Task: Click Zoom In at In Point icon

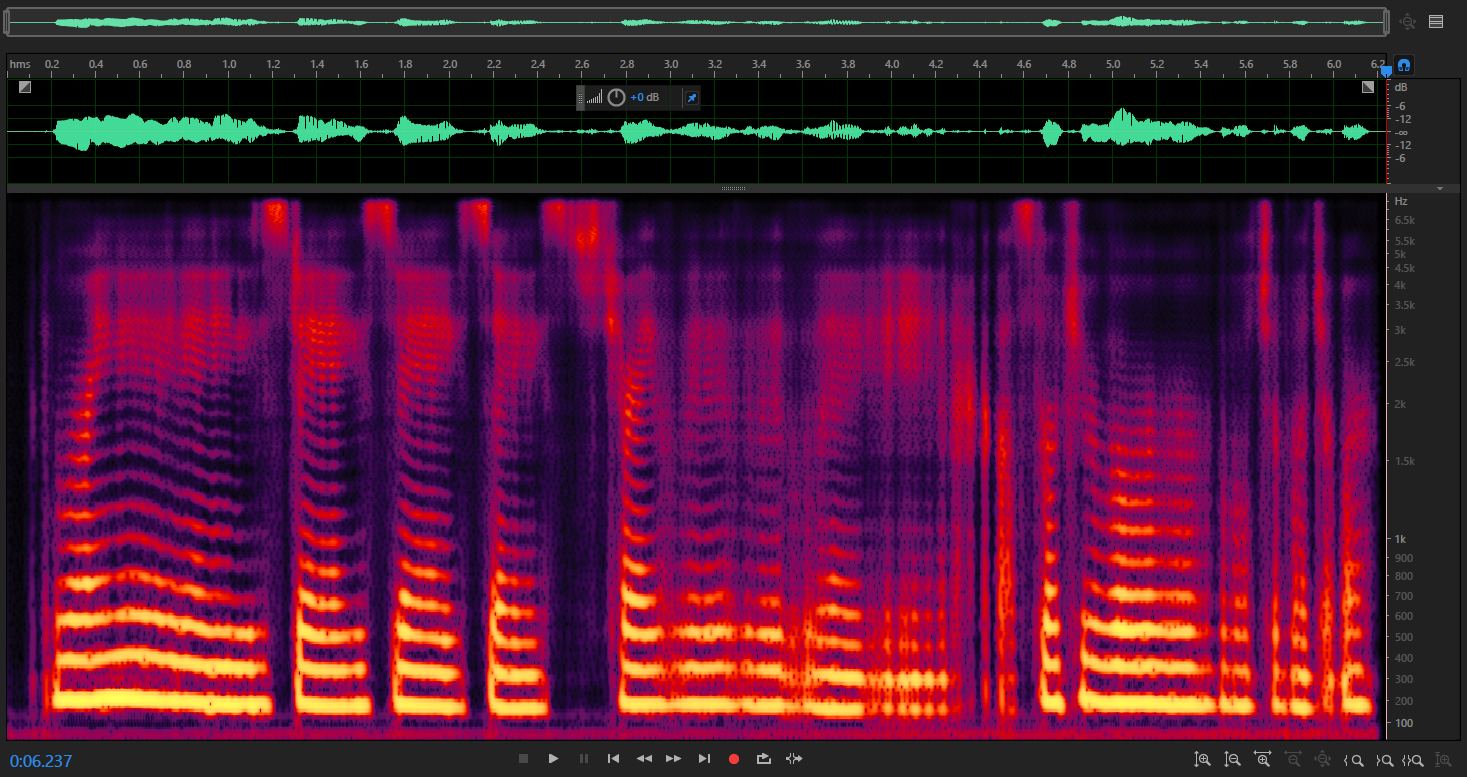Action: (x=1354, y=760)
